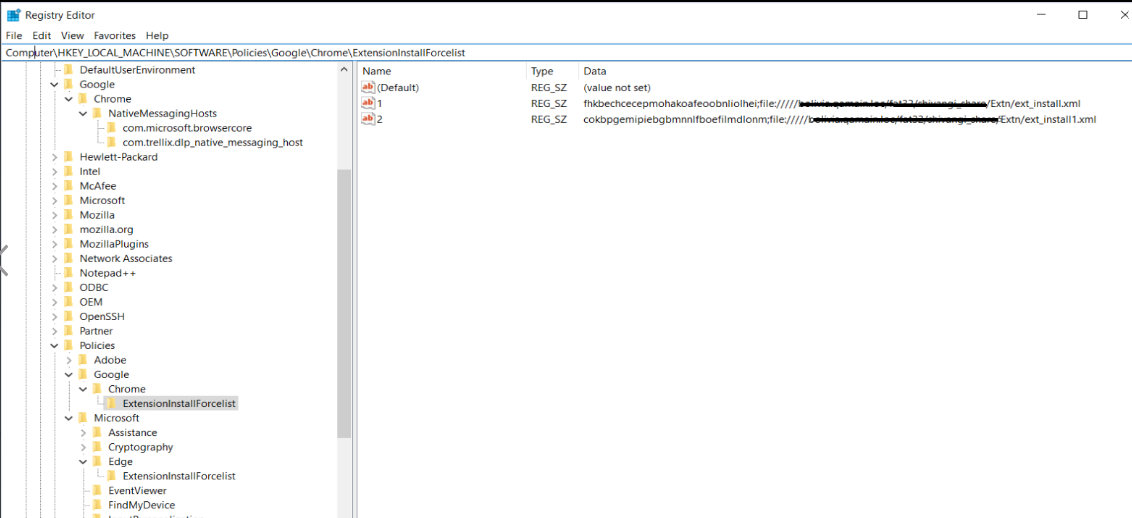Collapse the Google key under Policies
Screen dimensions: 1132x518
pos(69,374)
